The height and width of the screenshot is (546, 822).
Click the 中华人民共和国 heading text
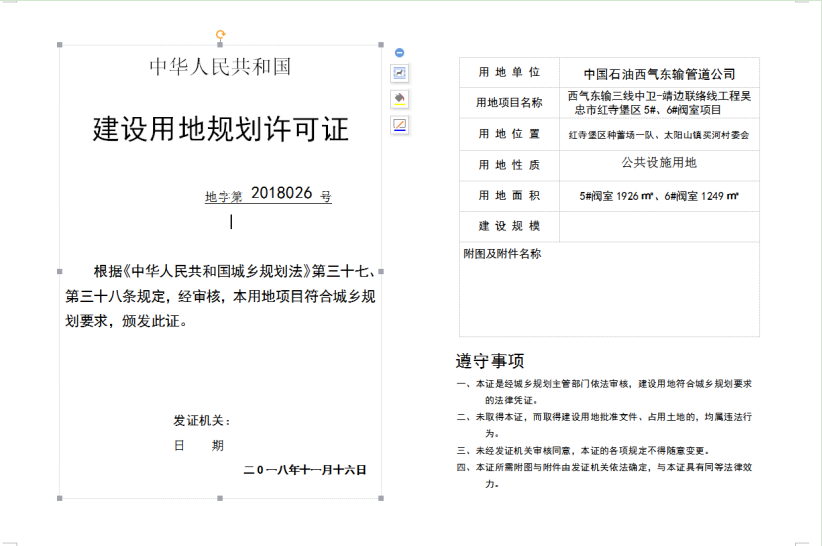220,67
